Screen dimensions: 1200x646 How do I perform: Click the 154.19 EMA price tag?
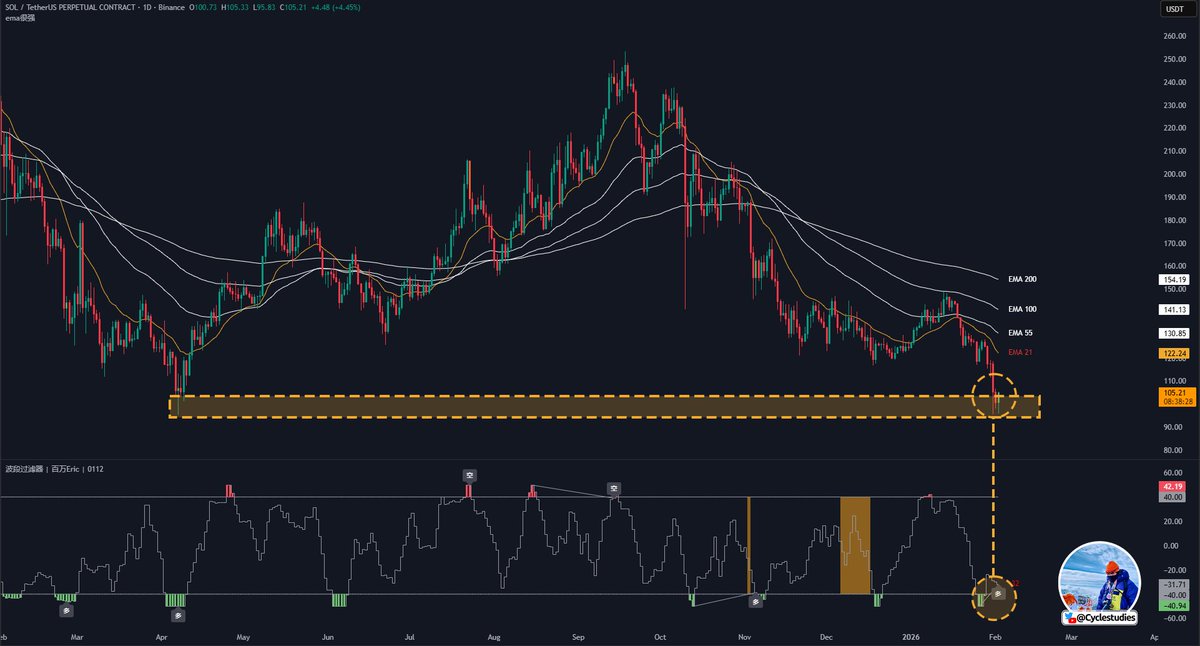point(1174,280)
